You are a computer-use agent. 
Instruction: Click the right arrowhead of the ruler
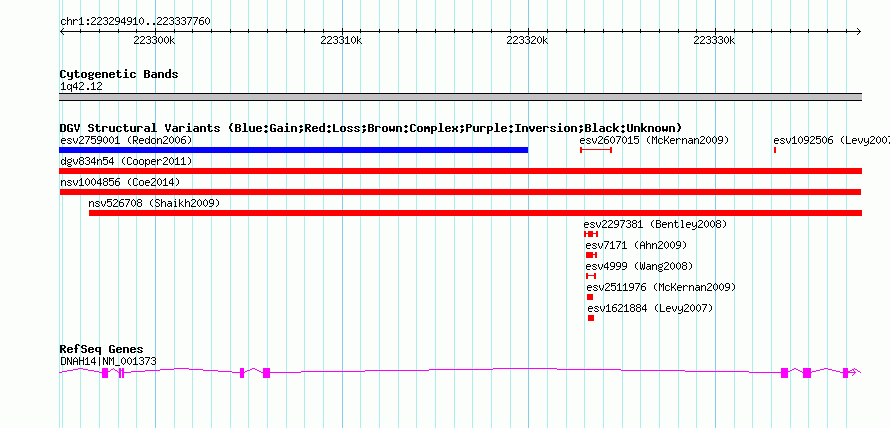(858, 32)
